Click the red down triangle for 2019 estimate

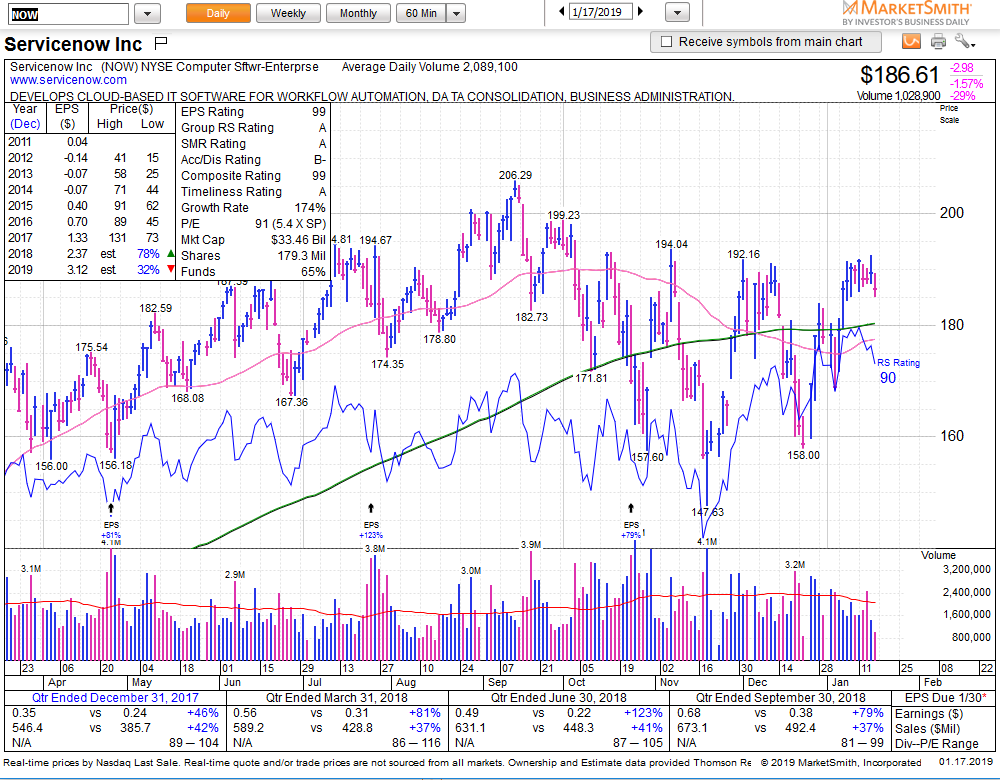(170, 270)
